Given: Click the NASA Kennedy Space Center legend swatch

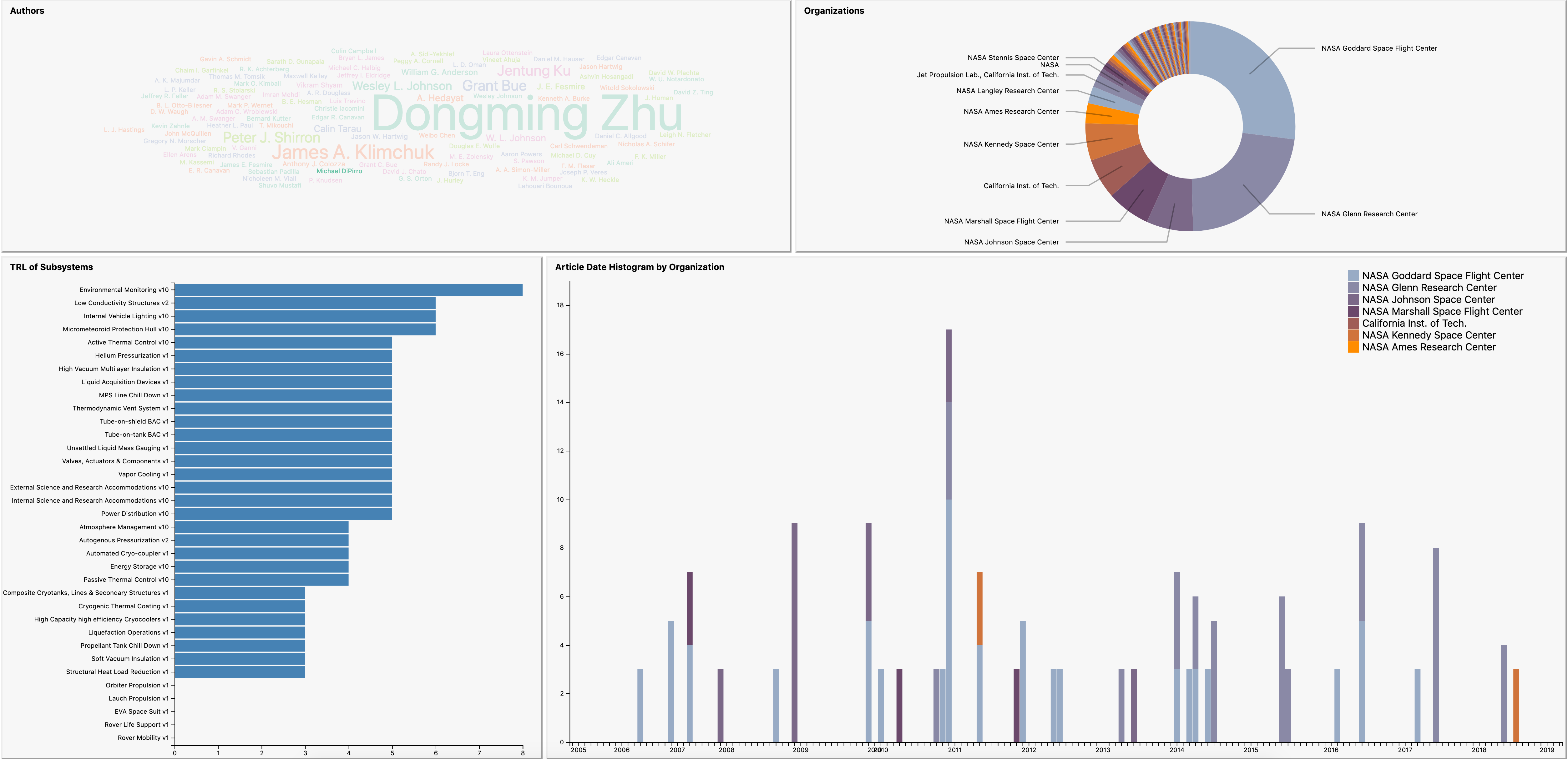Looking at the screenshot, I should coord(1353,335).
